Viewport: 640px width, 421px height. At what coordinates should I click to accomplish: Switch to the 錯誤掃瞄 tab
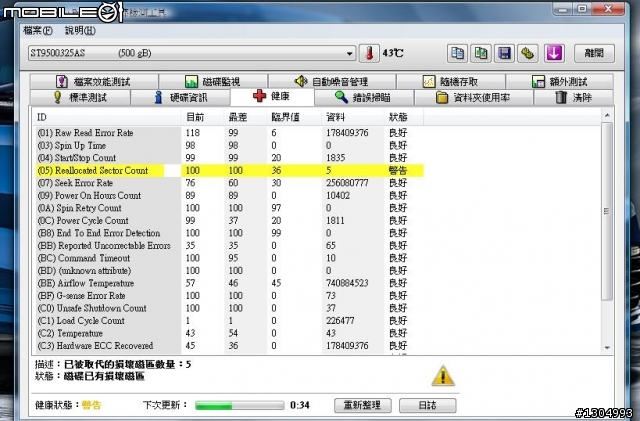point(364,98)
